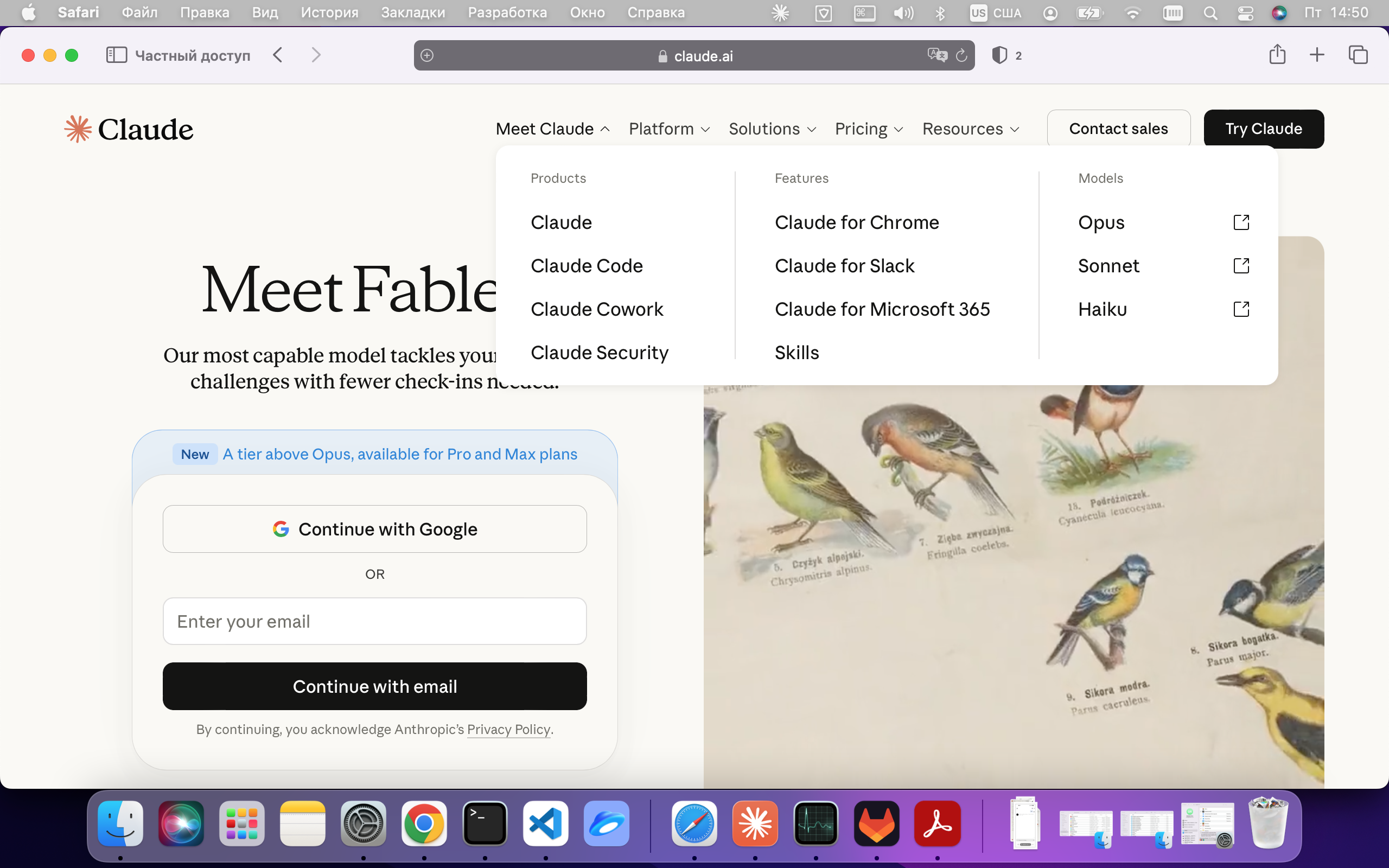Select Claude Security in the Products list
Screen dimensions: 1389x868
(x=600, y=353)
